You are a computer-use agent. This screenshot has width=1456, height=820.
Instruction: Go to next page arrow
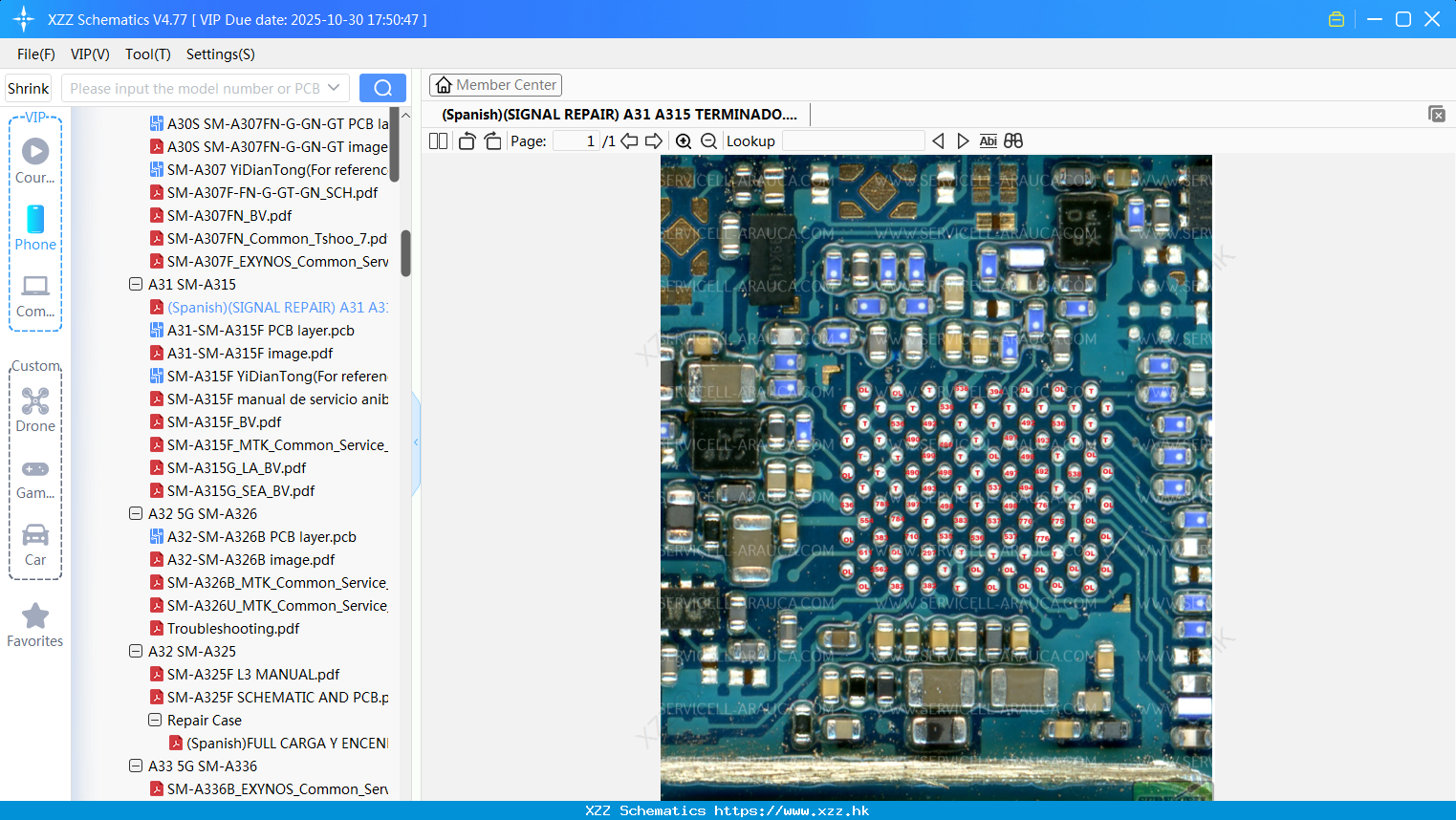pos(654,140)
